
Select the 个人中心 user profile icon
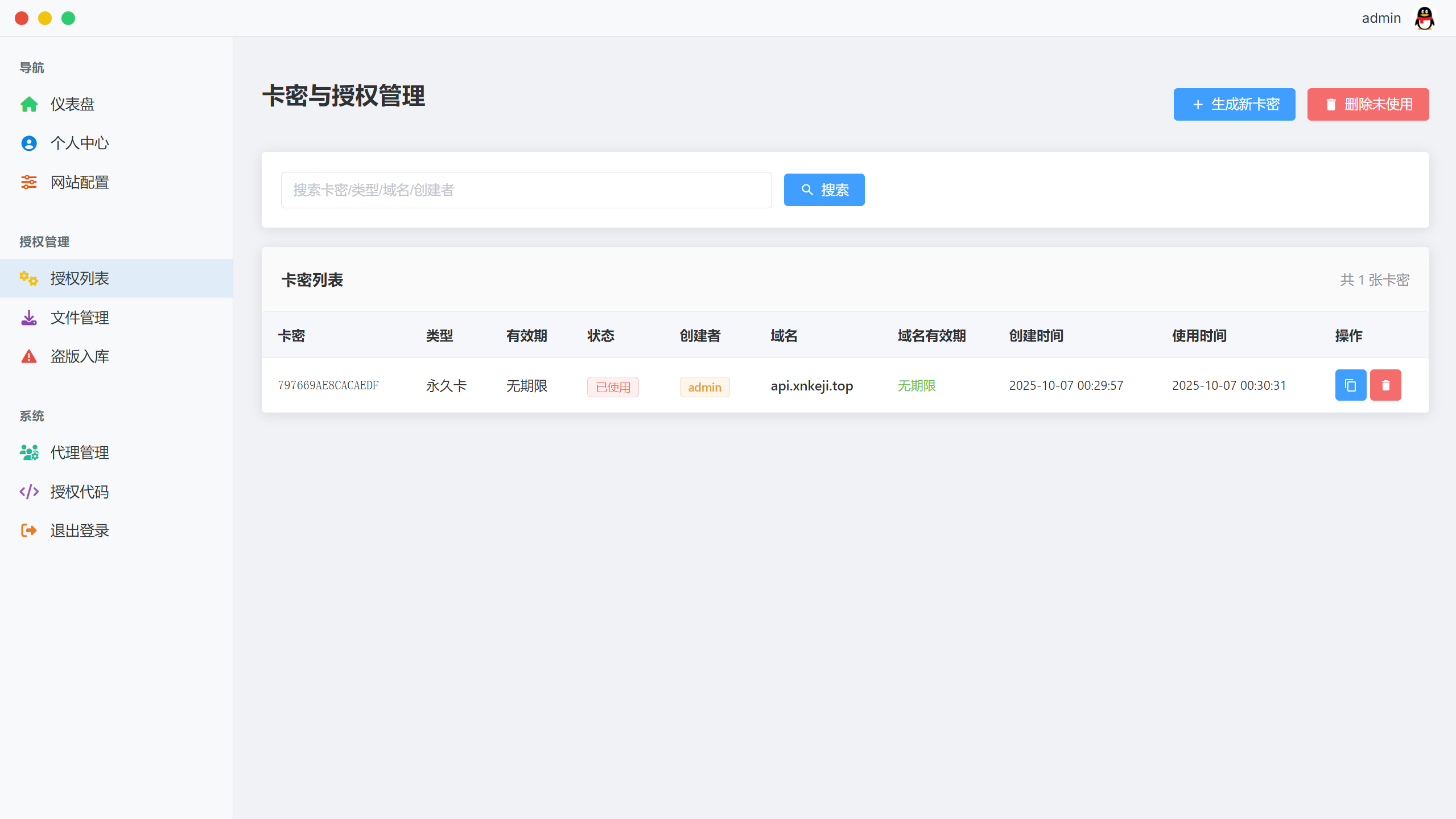[x=28, y=143]
